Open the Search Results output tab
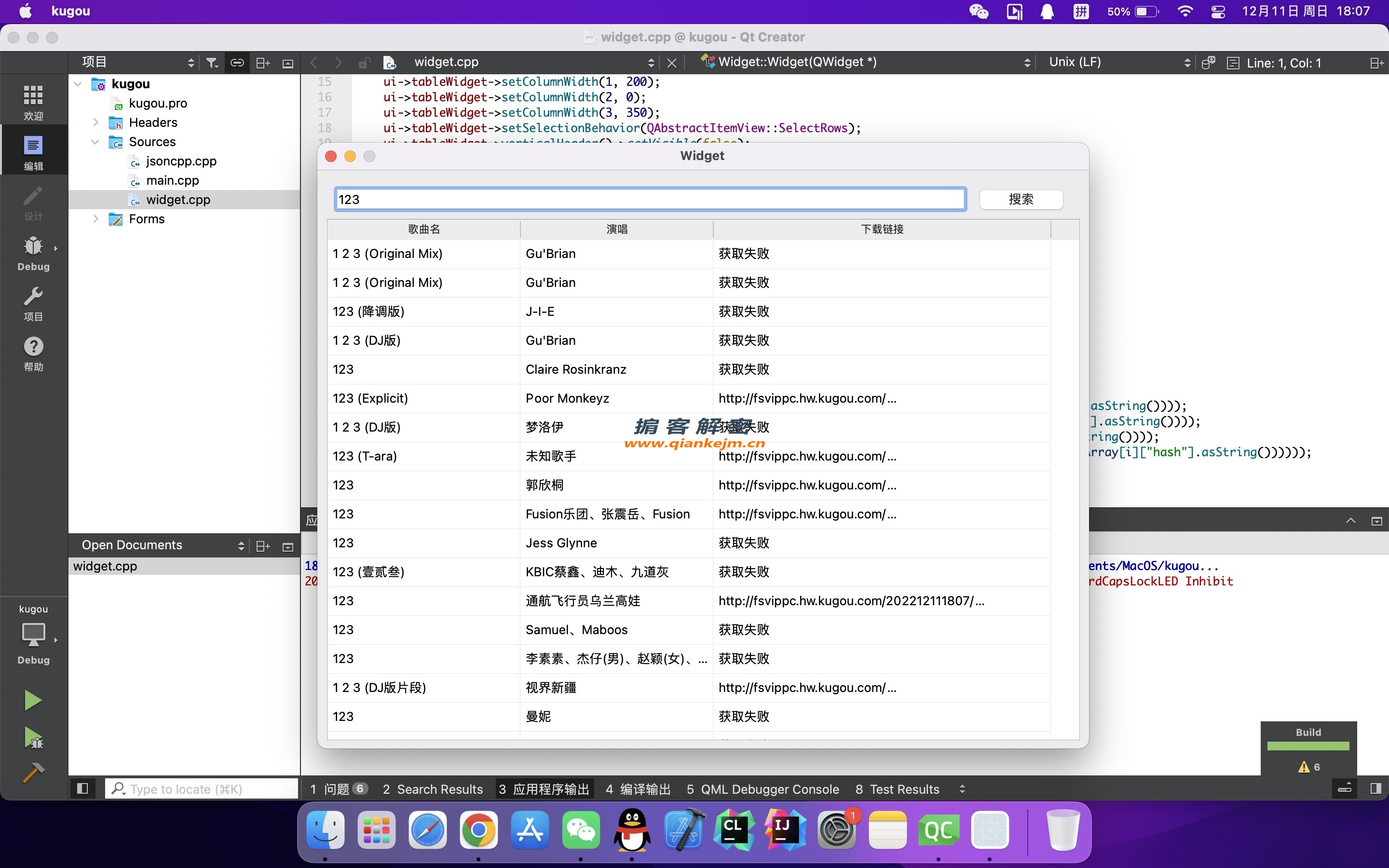Screen dimensions: 1389x868 click(x=433, y=789)
